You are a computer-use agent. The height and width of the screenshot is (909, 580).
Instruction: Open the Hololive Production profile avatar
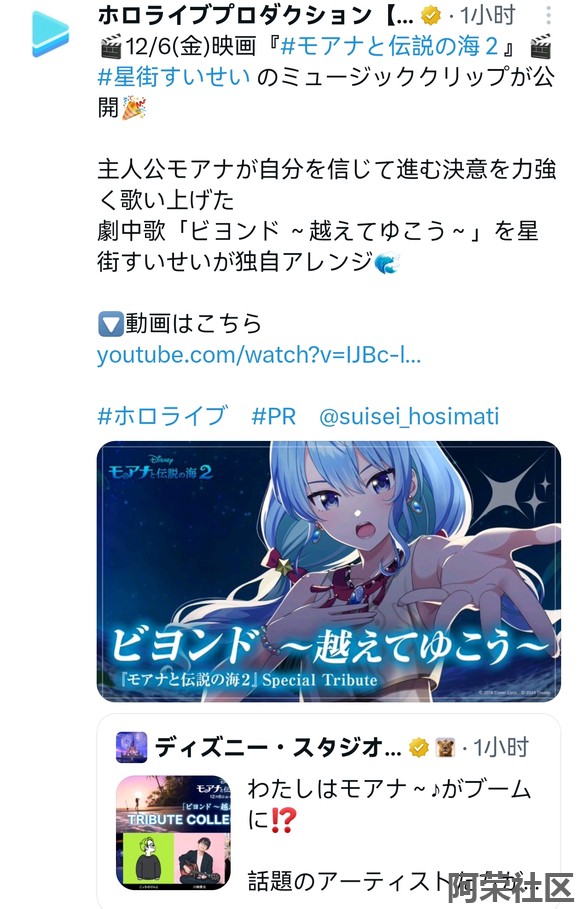pyautogui.click(x=50, y=34)
